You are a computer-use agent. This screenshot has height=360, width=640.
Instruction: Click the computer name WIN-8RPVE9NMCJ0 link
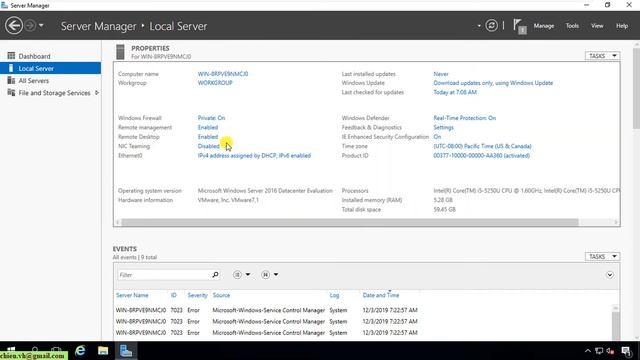pos(223,74)
